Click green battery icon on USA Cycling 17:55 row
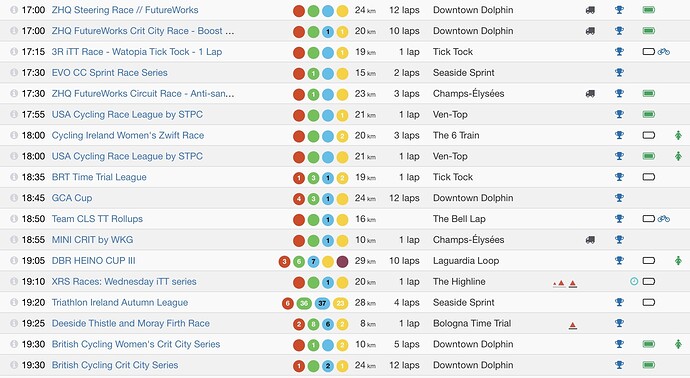The image size is (690, 378). tap(649, 114)
